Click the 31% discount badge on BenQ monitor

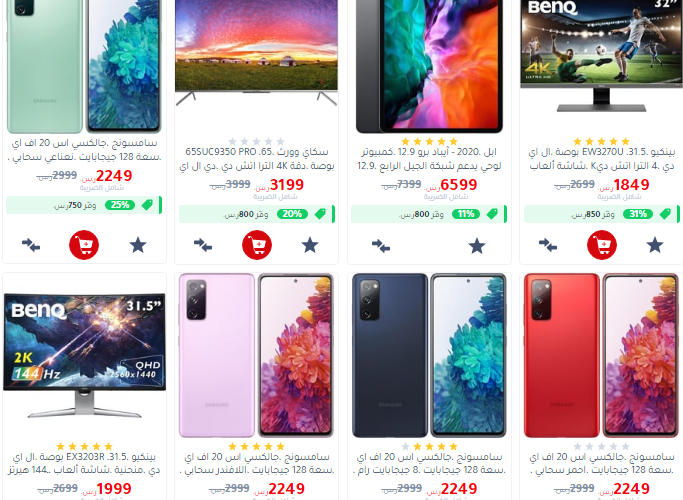tap(638, 214)
